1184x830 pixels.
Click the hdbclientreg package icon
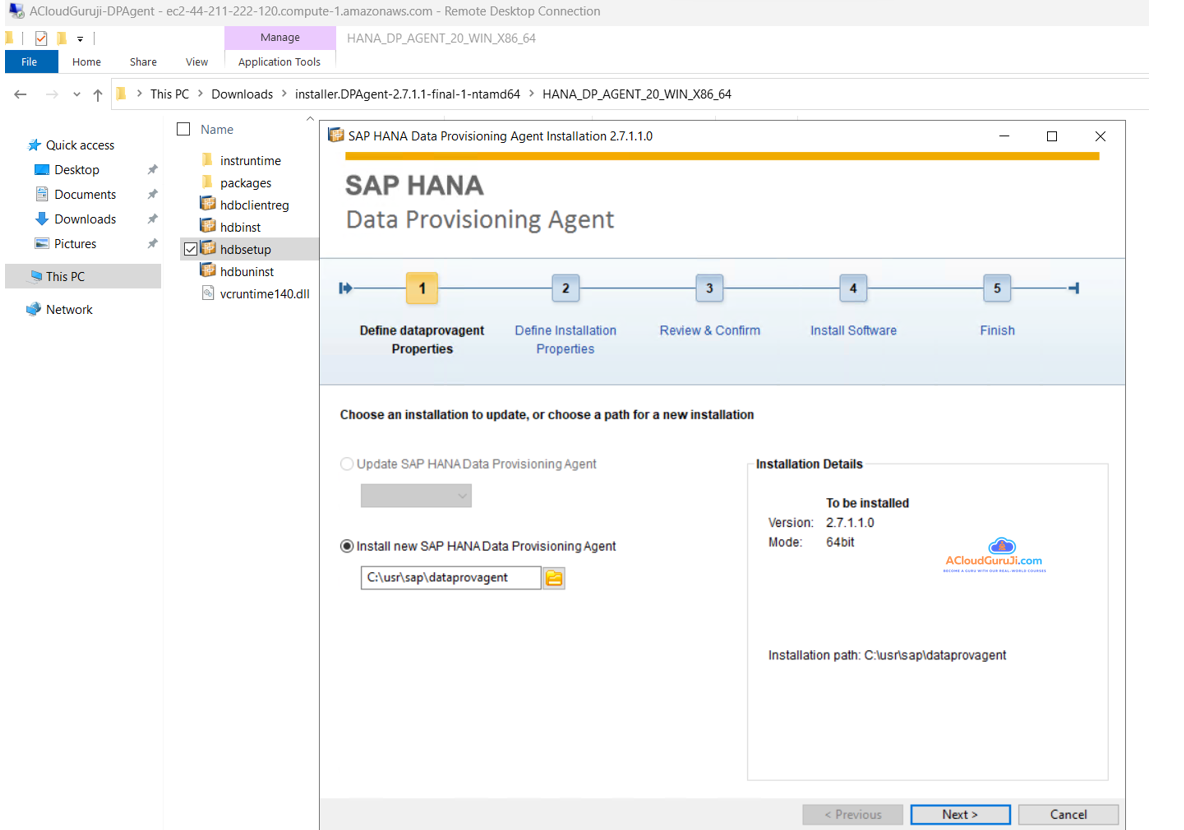click(208, 205)
